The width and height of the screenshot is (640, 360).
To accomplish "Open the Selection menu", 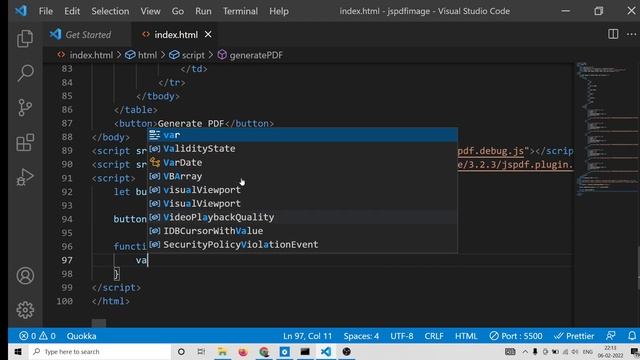I will coord(110,11).
